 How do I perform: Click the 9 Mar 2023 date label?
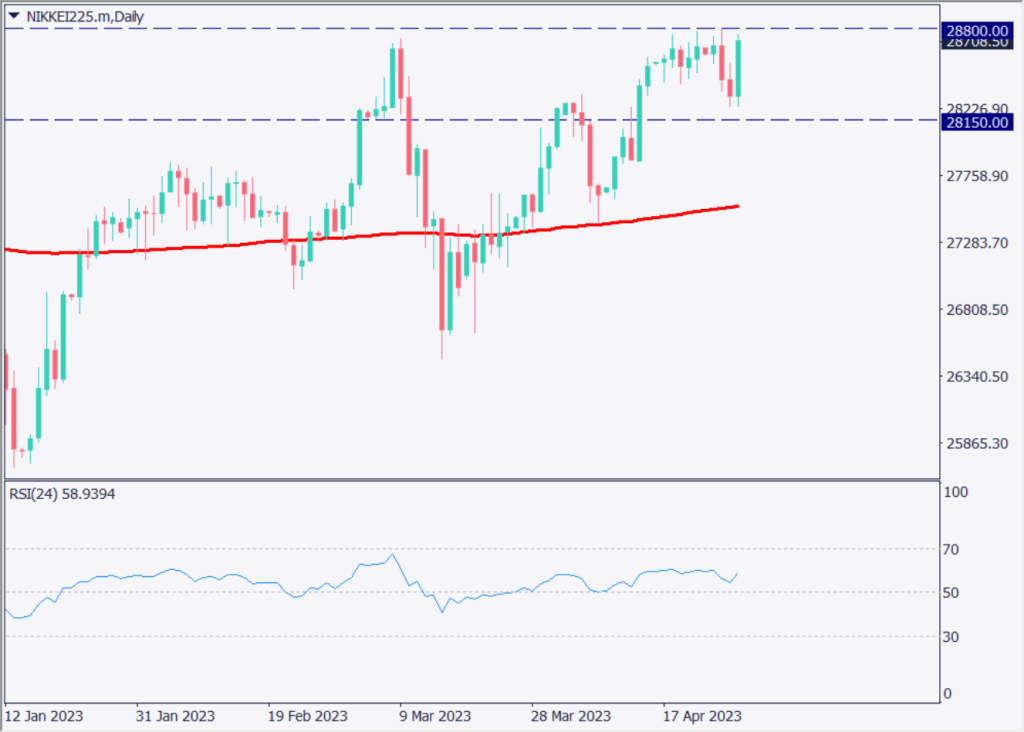[x=434, y=717]
